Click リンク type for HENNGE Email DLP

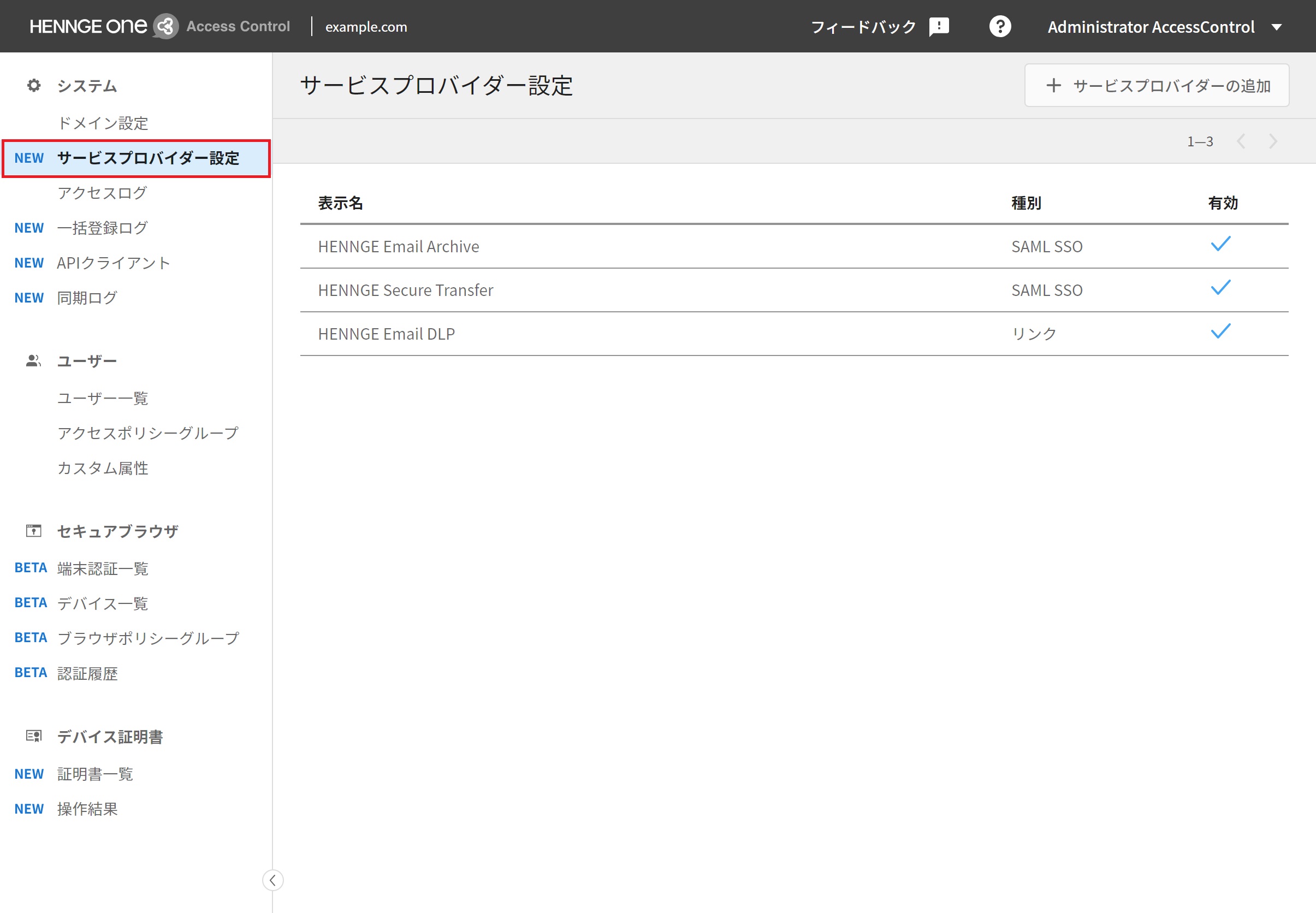pos(1034,334)
